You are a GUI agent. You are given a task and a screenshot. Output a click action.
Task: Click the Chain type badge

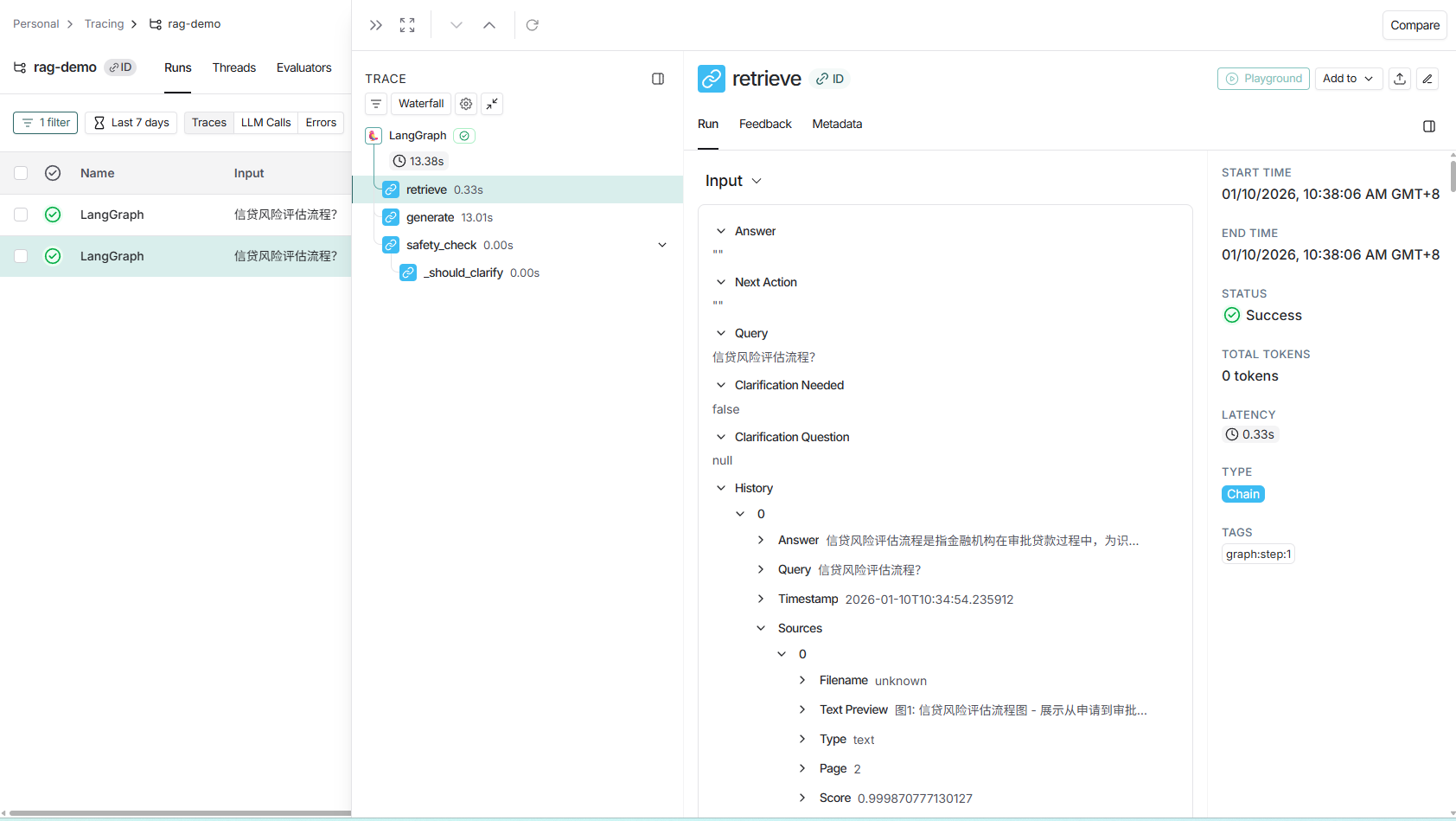tap(1243, 494)
